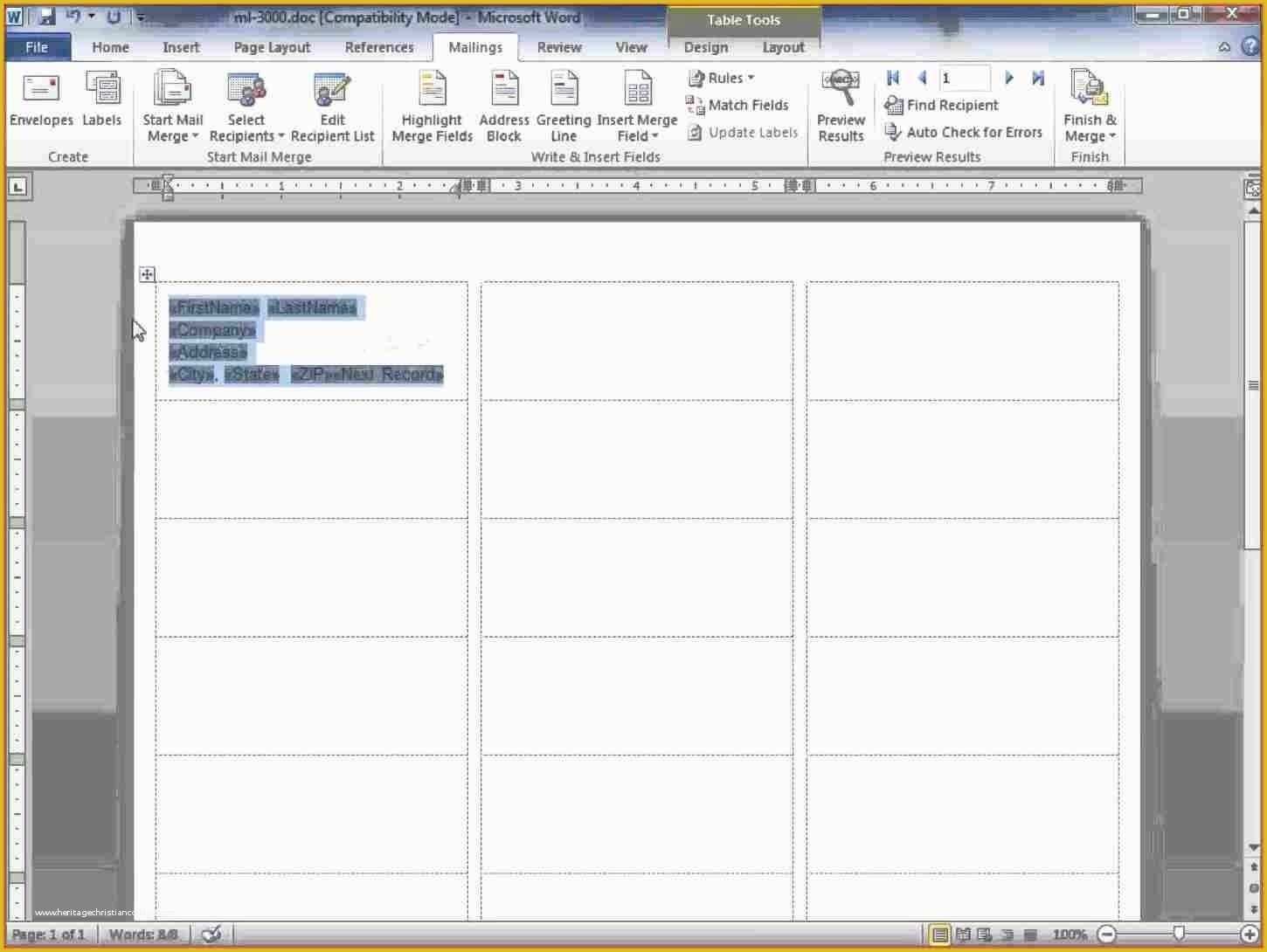This screenshot has width=1267, height=952.
Task: Click the vertical scrollbar thumb
Action: click(x=1252, y=385)
